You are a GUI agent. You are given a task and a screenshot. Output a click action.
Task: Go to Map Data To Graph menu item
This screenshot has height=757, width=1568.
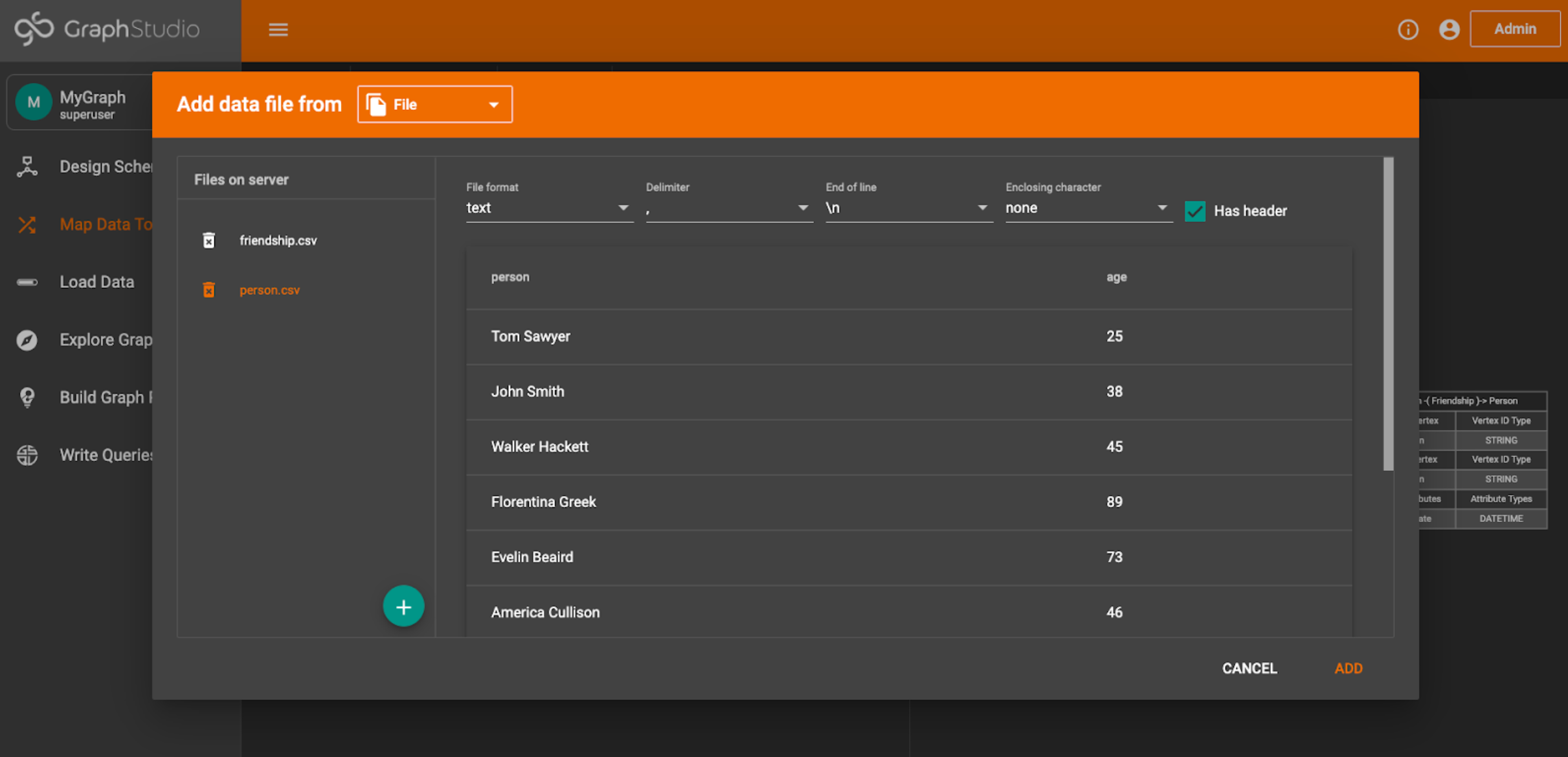coord(106,225)
